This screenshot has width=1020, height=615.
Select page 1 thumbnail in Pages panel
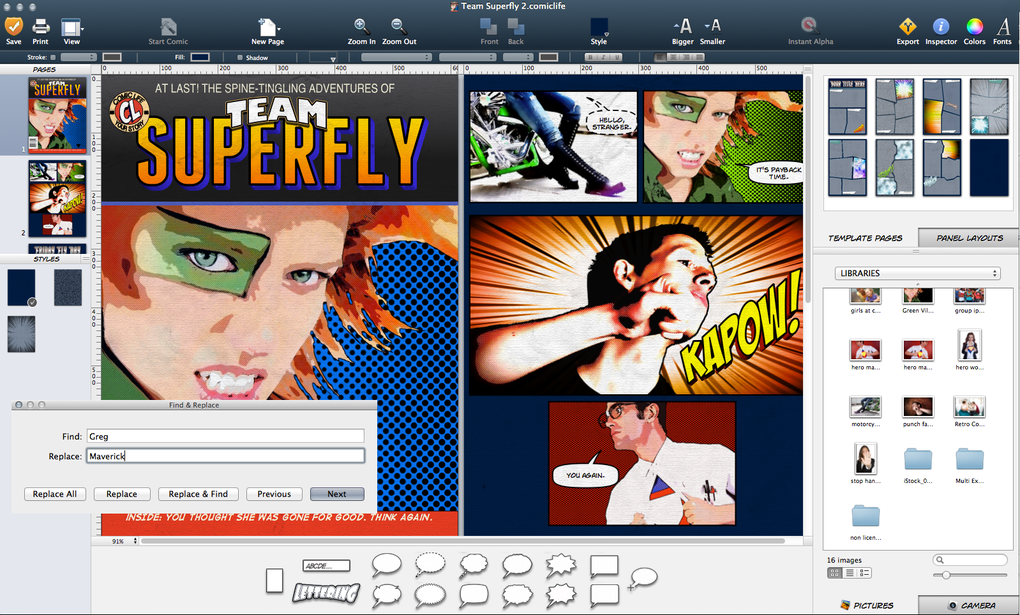click(57, 115)
